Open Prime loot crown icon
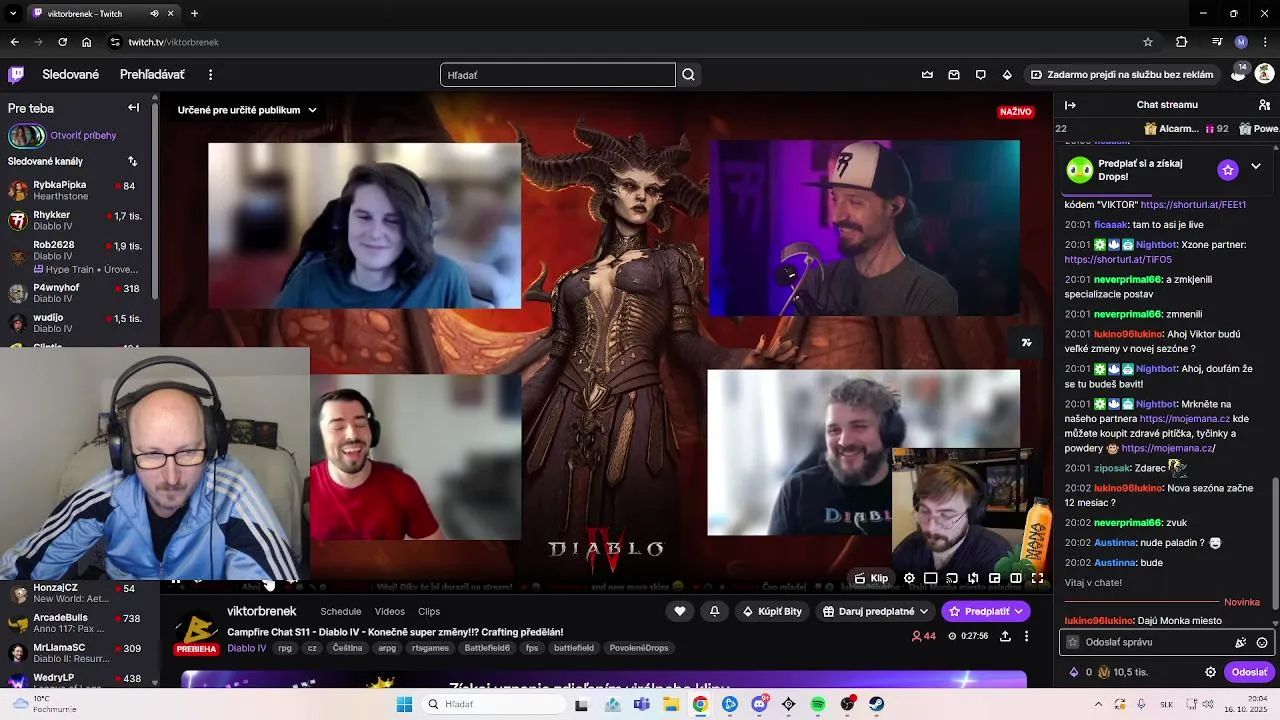 pos(927,74)
